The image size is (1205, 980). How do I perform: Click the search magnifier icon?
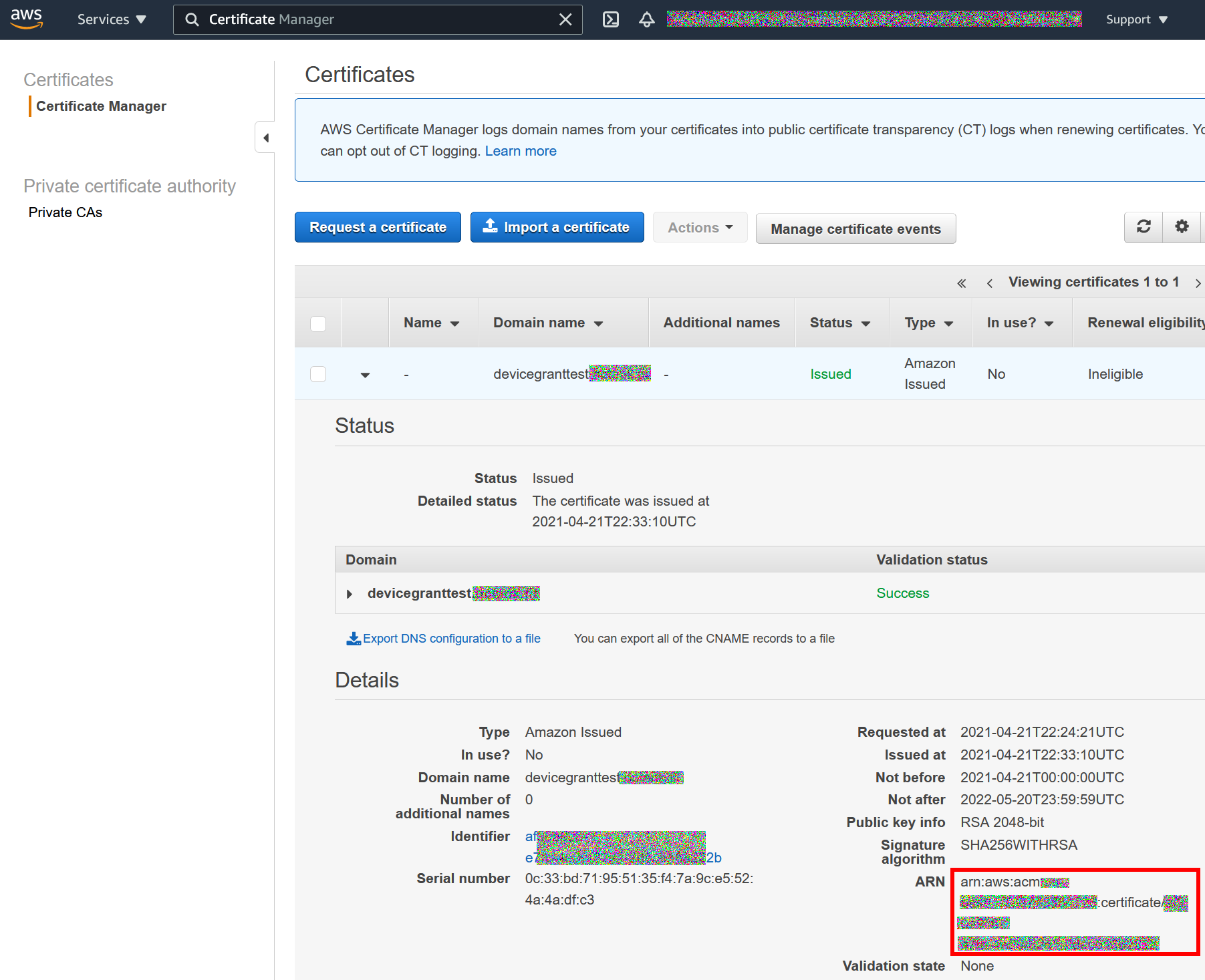192,19
